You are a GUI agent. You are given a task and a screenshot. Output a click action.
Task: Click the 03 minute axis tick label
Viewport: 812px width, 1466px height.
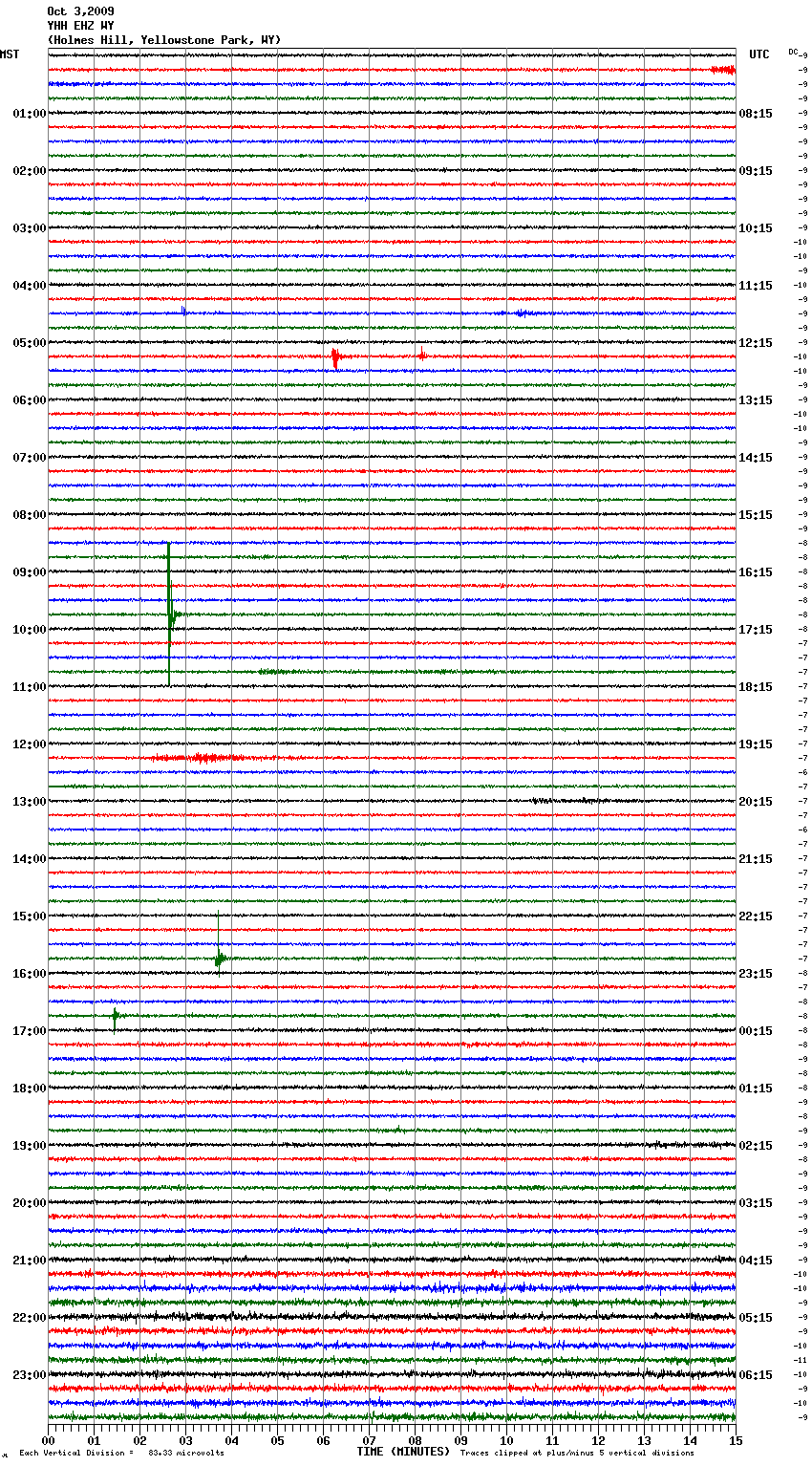(x=185, y=1440)
